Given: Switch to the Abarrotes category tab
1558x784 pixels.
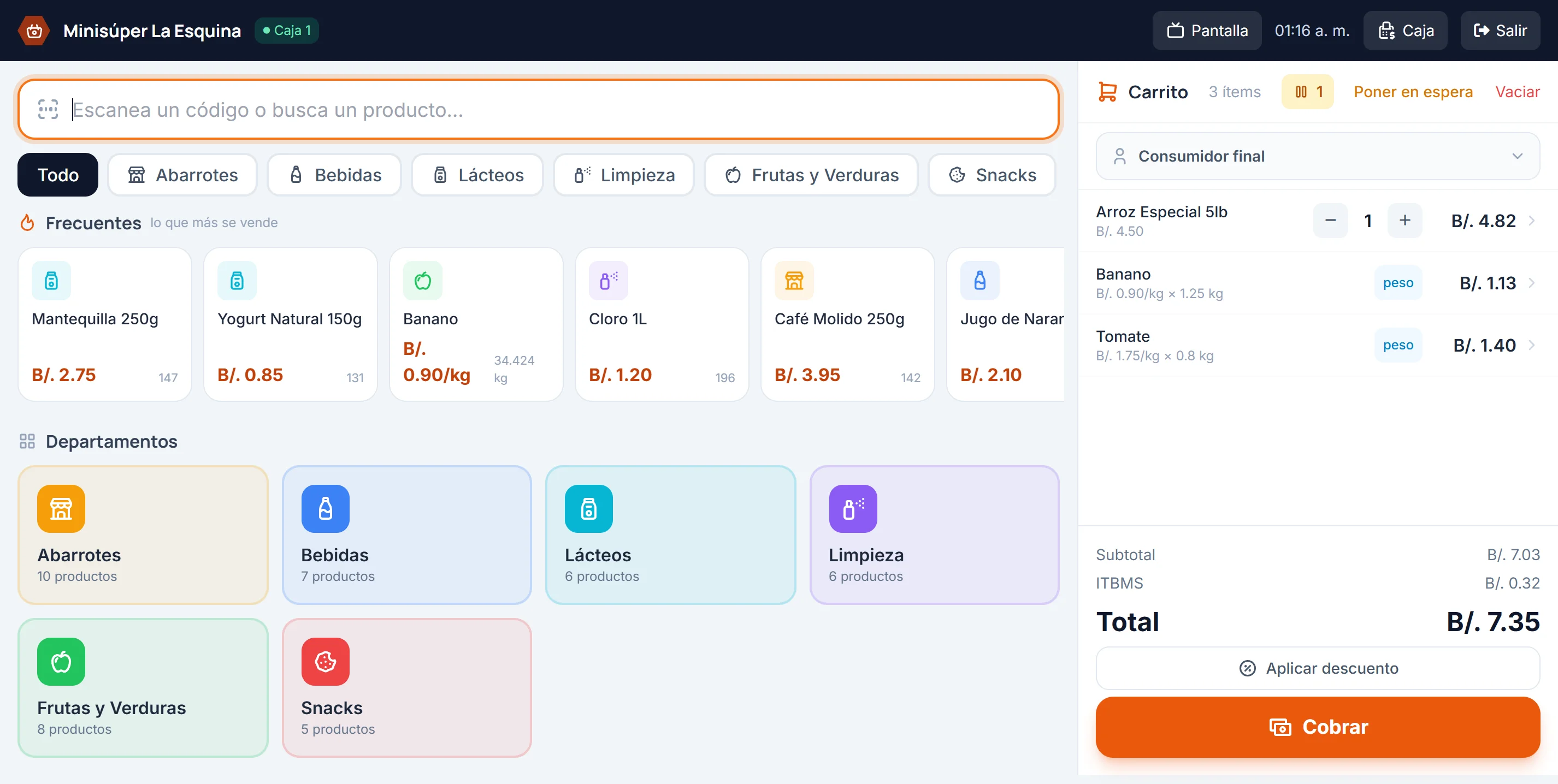Looking at the screenshot, I should coord(182,175).
